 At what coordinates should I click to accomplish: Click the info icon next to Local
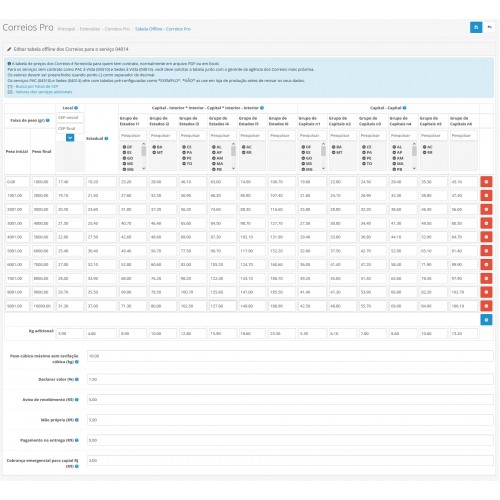point(76,108)
